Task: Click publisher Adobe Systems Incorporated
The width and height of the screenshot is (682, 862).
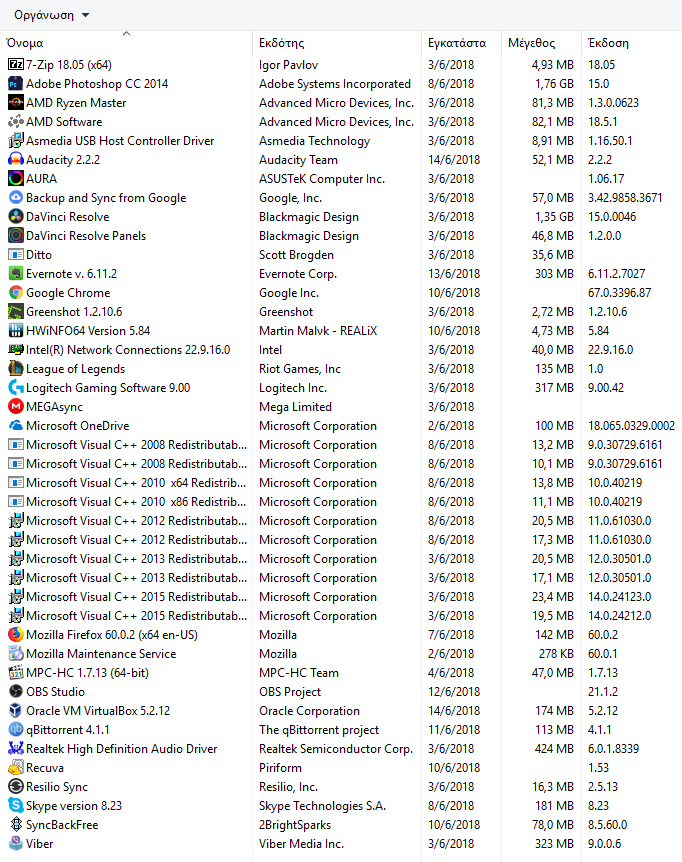Action: point(335,84)
